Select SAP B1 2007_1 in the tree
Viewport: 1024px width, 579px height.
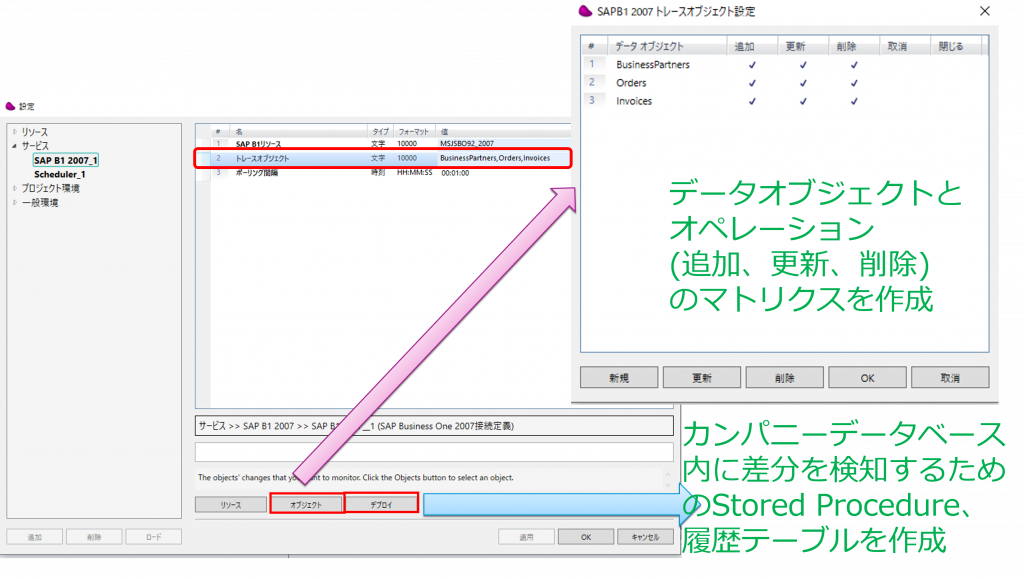[66, 160]
